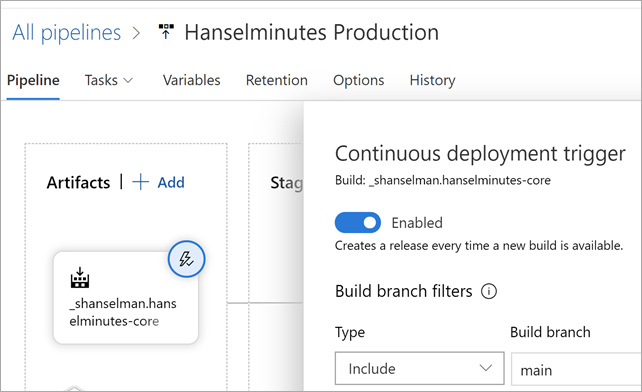Open the Retention tab

277,80
